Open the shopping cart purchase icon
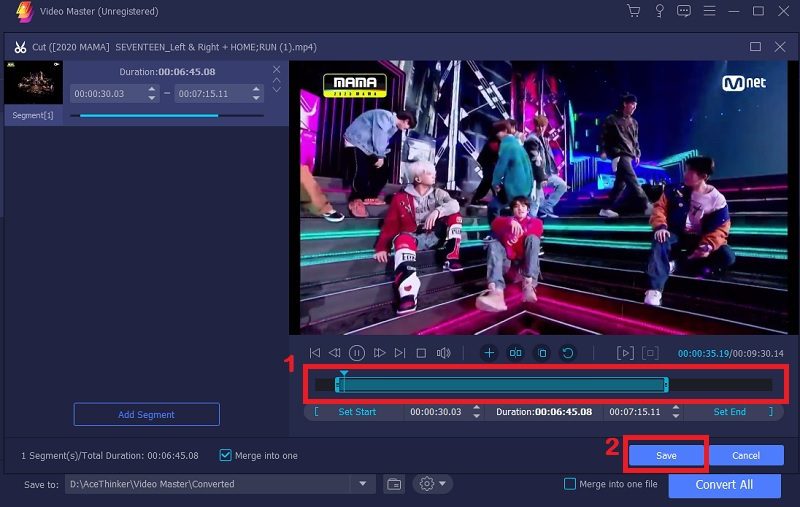Viewport: 800px width, 507px height. (x=634, y=11)
